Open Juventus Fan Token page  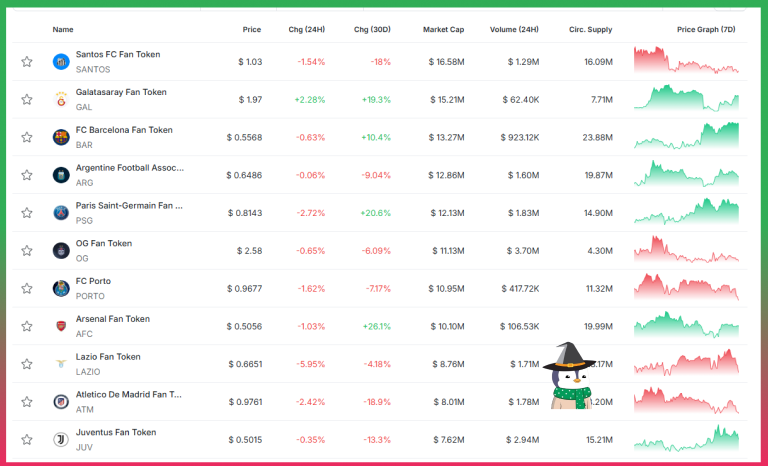coord(116,432)
